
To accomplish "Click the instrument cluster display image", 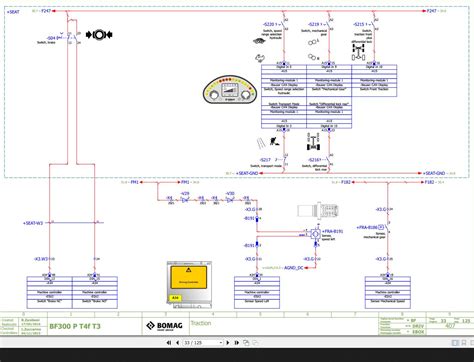I will point(230,89).
